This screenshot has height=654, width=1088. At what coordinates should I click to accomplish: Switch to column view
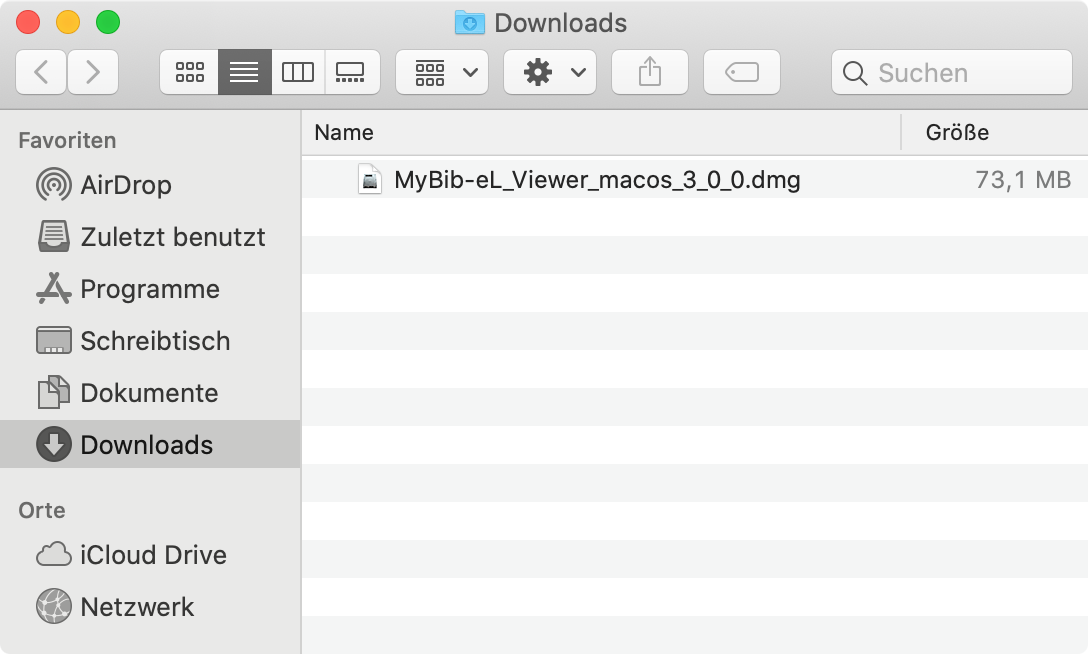pyautogui.click(x=298, y=72)
